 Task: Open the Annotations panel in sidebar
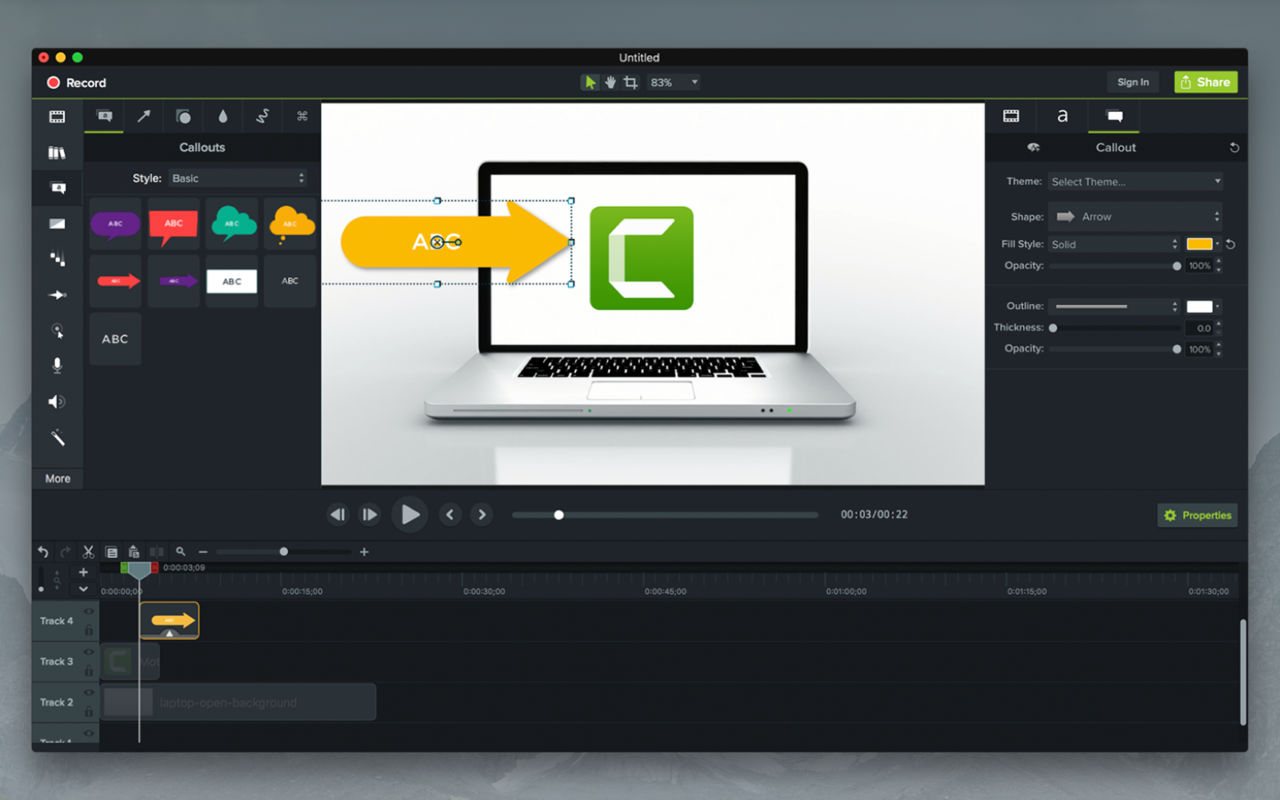click(x=57, y=188)
